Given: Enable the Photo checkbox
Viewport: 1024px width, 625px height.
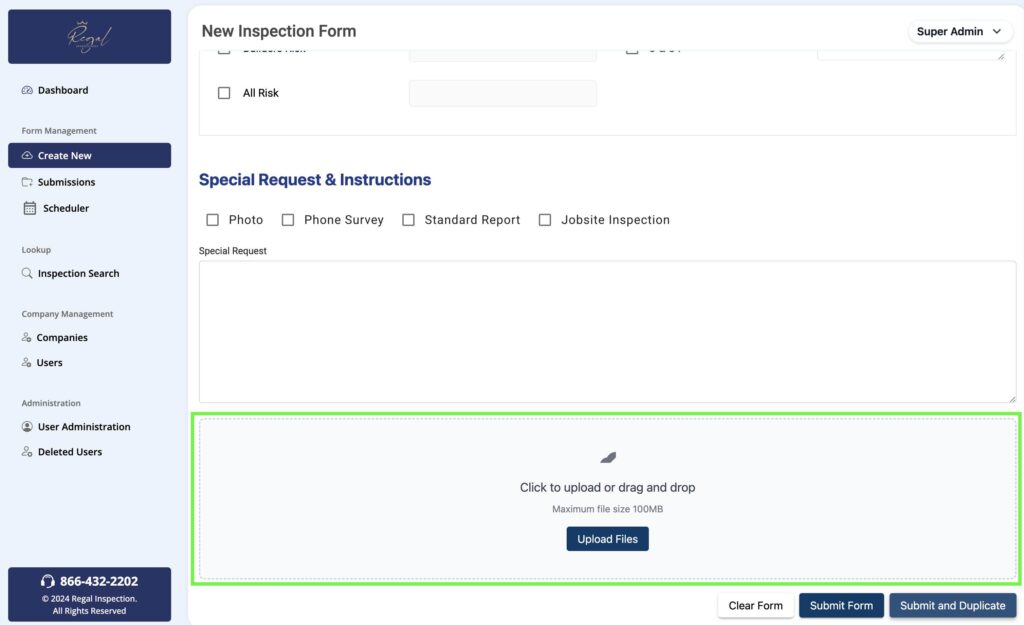Looking at the screenshot, I should coord(212,220).
